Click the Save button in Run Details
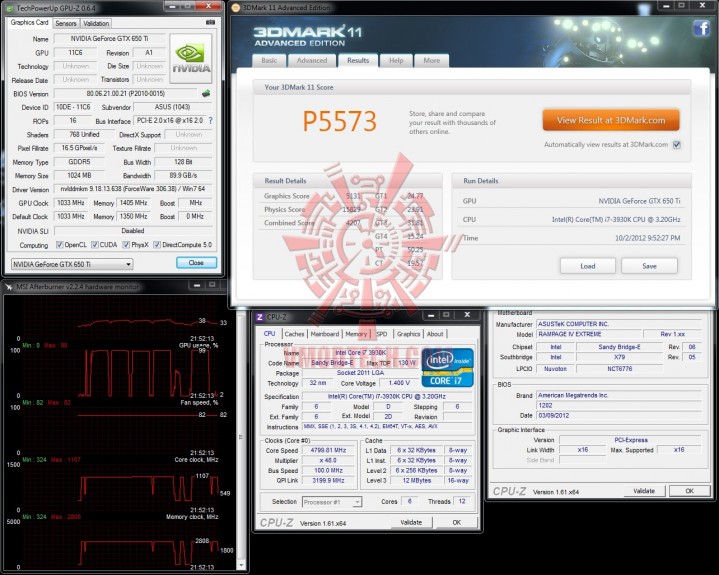Viewport: 719px width, 575px height. (x=649, y=266)
